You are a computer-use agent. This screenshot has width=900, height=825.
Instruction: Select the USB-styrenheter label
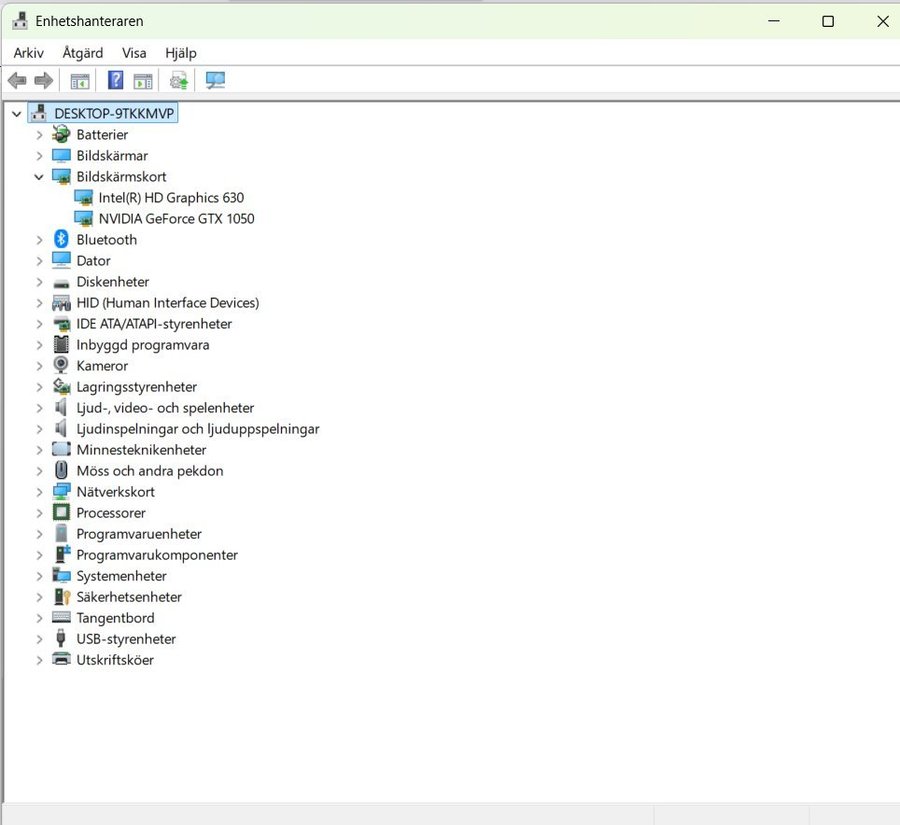pyautogui.click(x=126, y=639)
